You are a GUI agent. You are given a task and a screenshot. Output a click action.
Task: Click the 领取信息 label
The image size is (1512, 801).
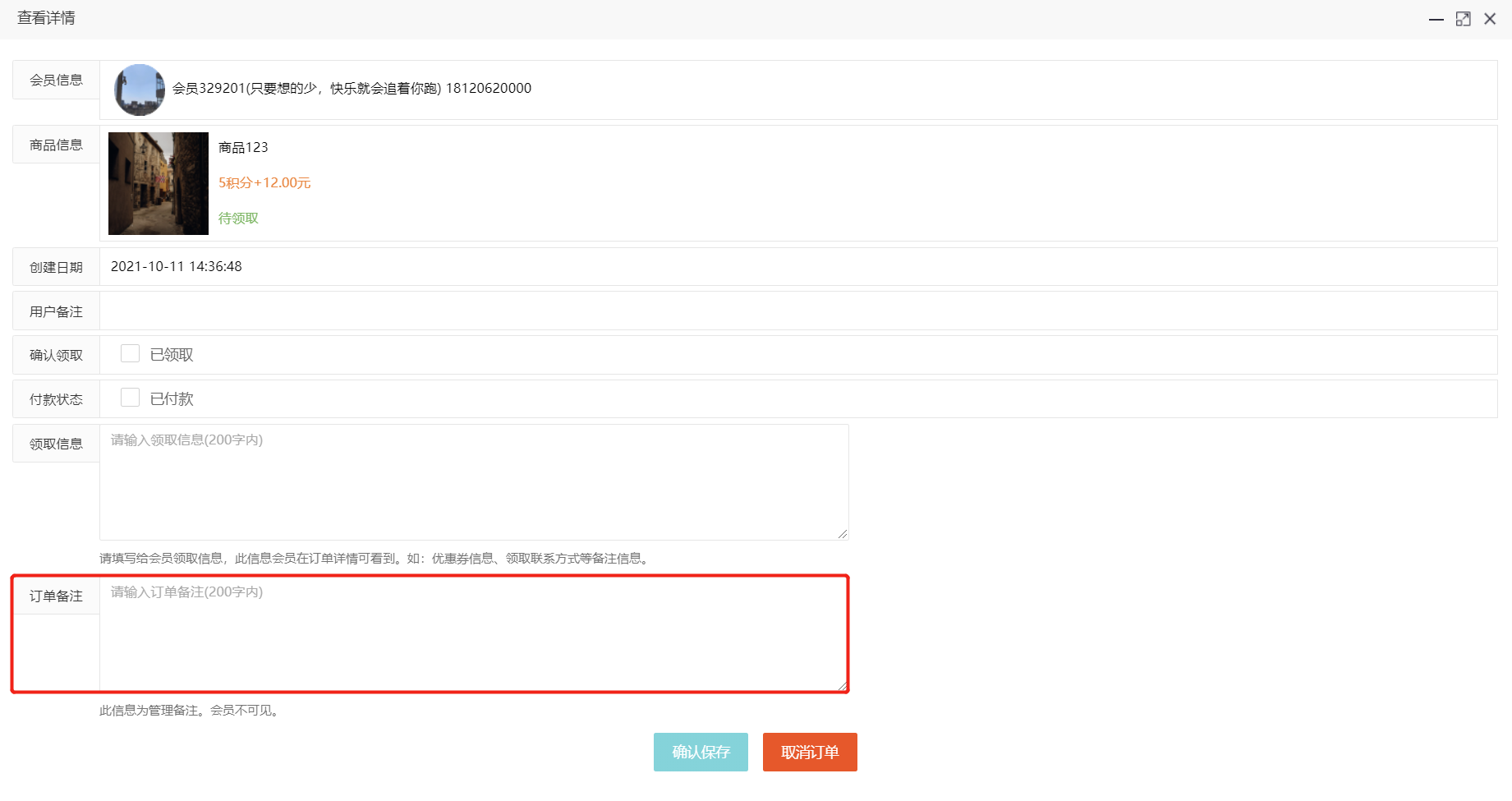click(56, 444)
